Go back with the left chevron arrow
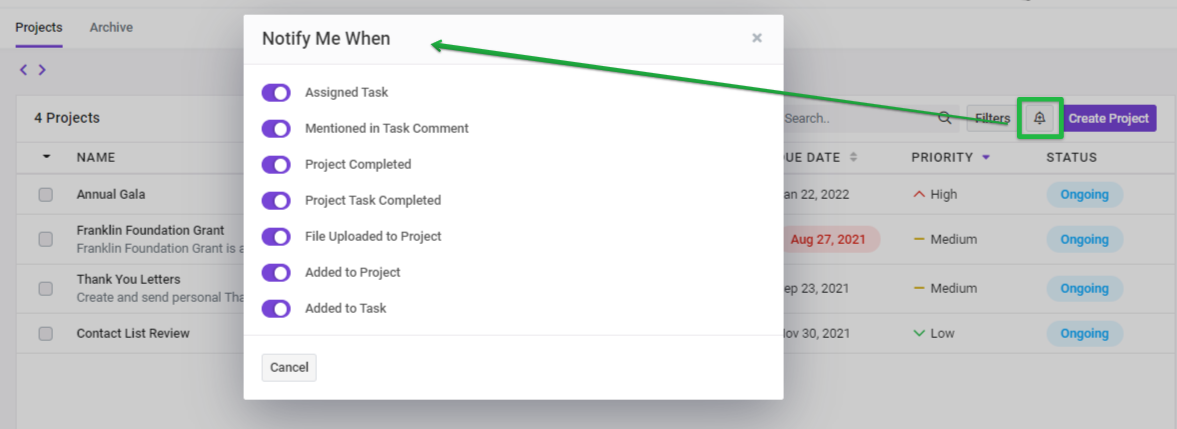This screenshot has width=1177, height=429. click(x=23, y=70)
